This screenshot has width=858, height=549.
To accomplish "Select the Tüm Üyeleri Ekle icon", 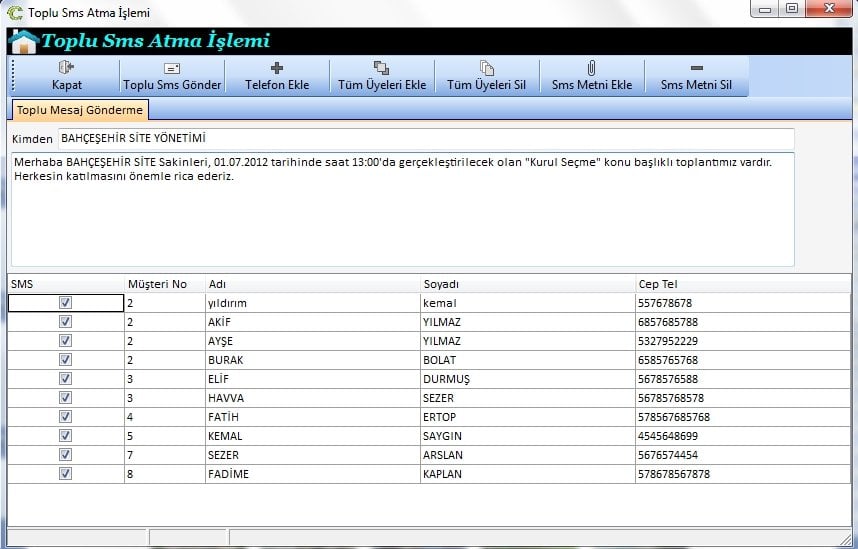I will (x=381, y=68).
